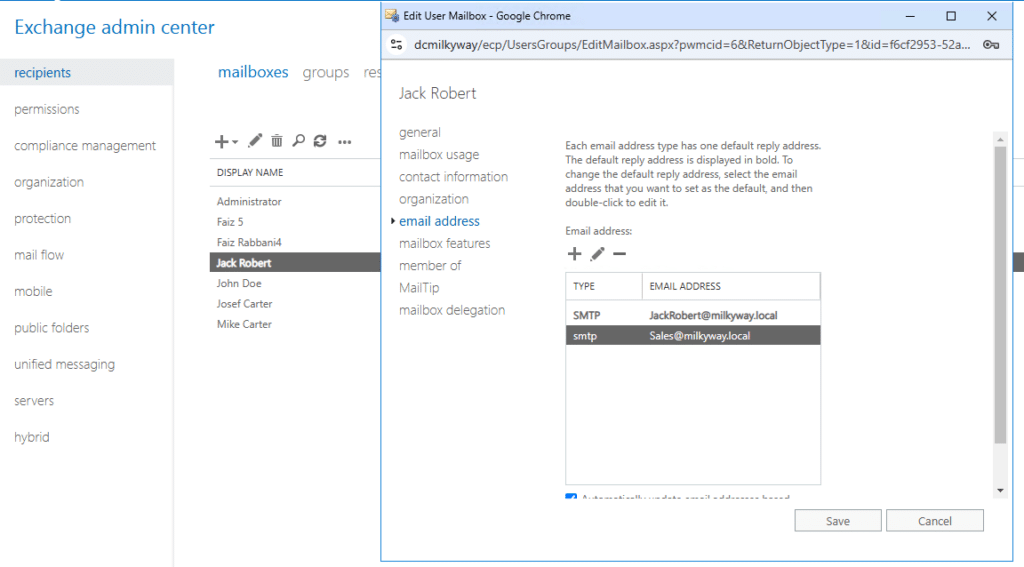Switch to the mailboxes tab
1024x567 pixels.
pos(253,72)
